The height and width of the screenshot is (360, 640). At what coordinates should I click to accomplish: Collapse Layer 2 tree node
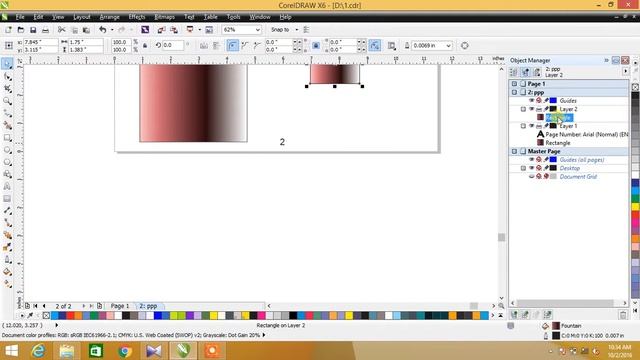click(x=523, y=109)
